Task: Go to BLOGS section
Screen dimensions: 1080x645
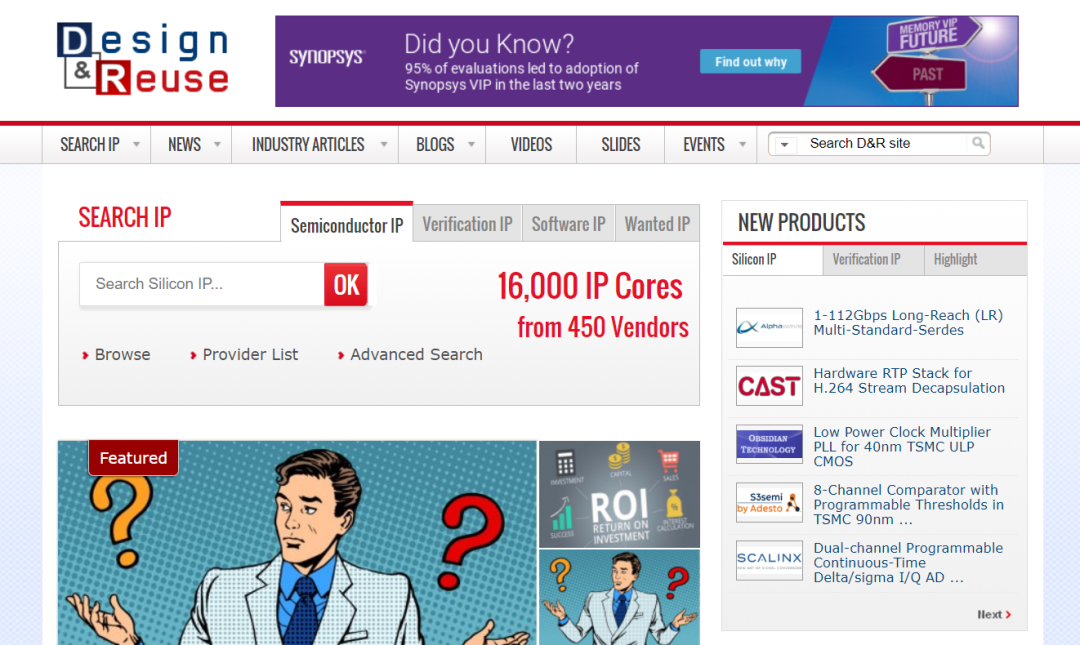Action: (435, 145)
